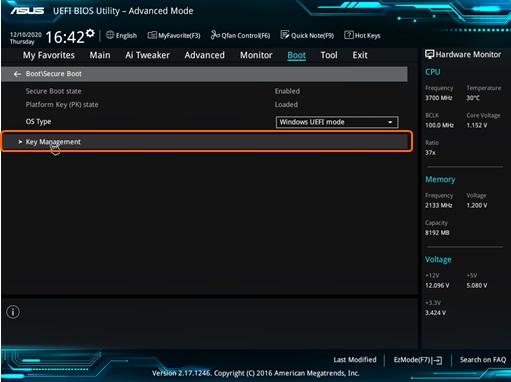Click the Hardware Monitor screen icon
511x382 pixels.
pos(429,54)
